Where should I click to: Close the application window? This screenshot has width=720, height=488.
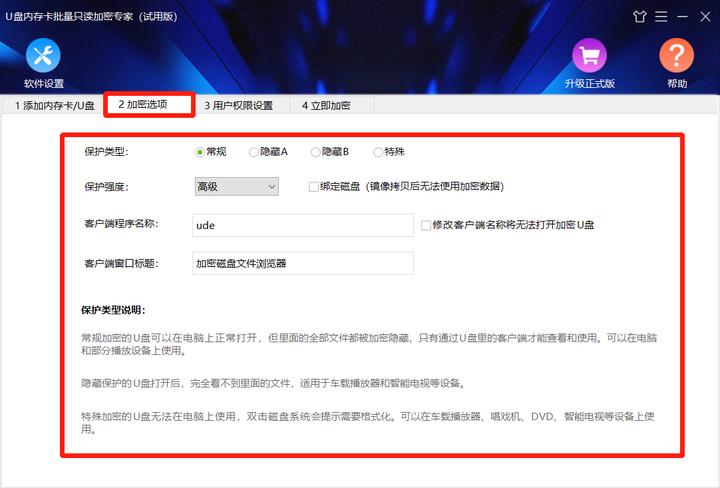click(705, 17)
